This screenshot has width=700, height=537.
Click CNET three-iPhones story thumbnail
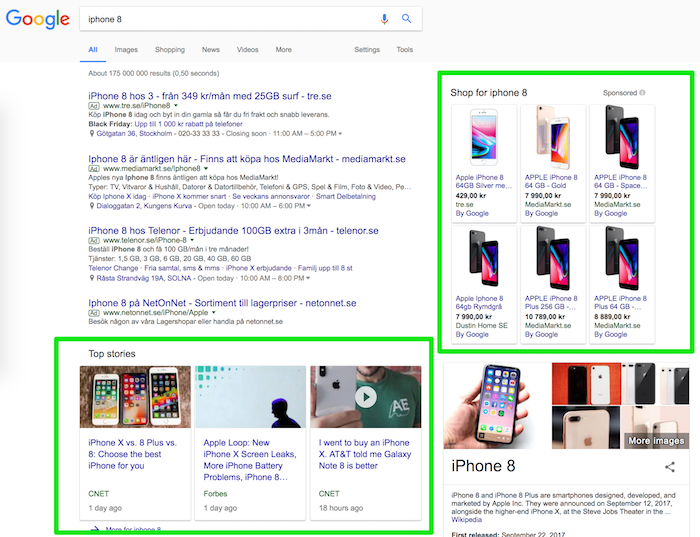(135, 397)
